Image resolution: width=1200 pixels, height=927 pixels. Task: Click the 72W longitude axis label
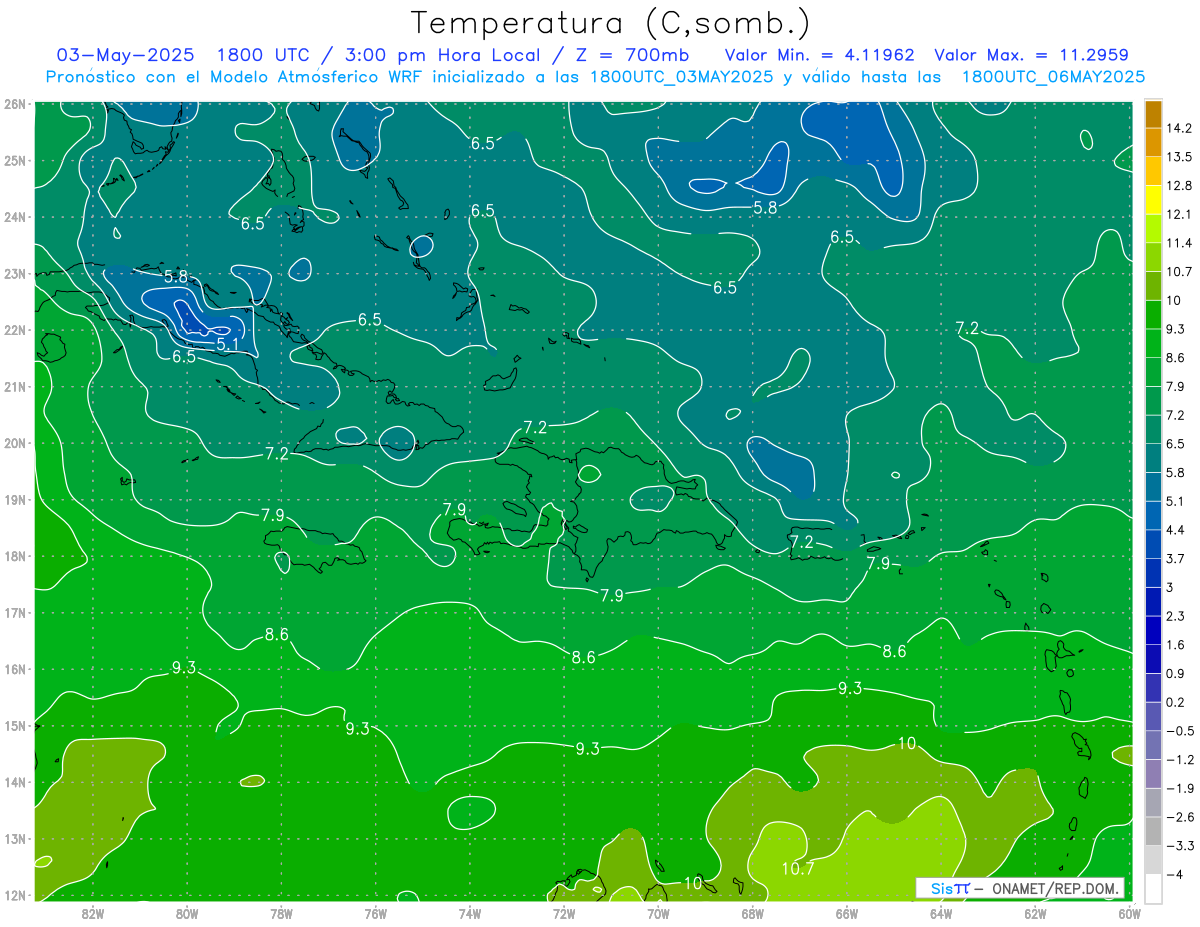564,913
